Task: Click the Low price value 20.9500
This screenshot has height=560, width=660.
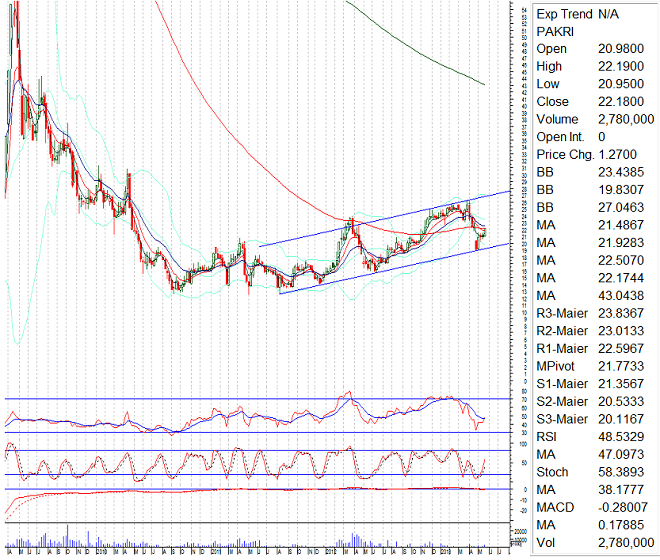Action: pyautogui.click(x=619, y=84)
